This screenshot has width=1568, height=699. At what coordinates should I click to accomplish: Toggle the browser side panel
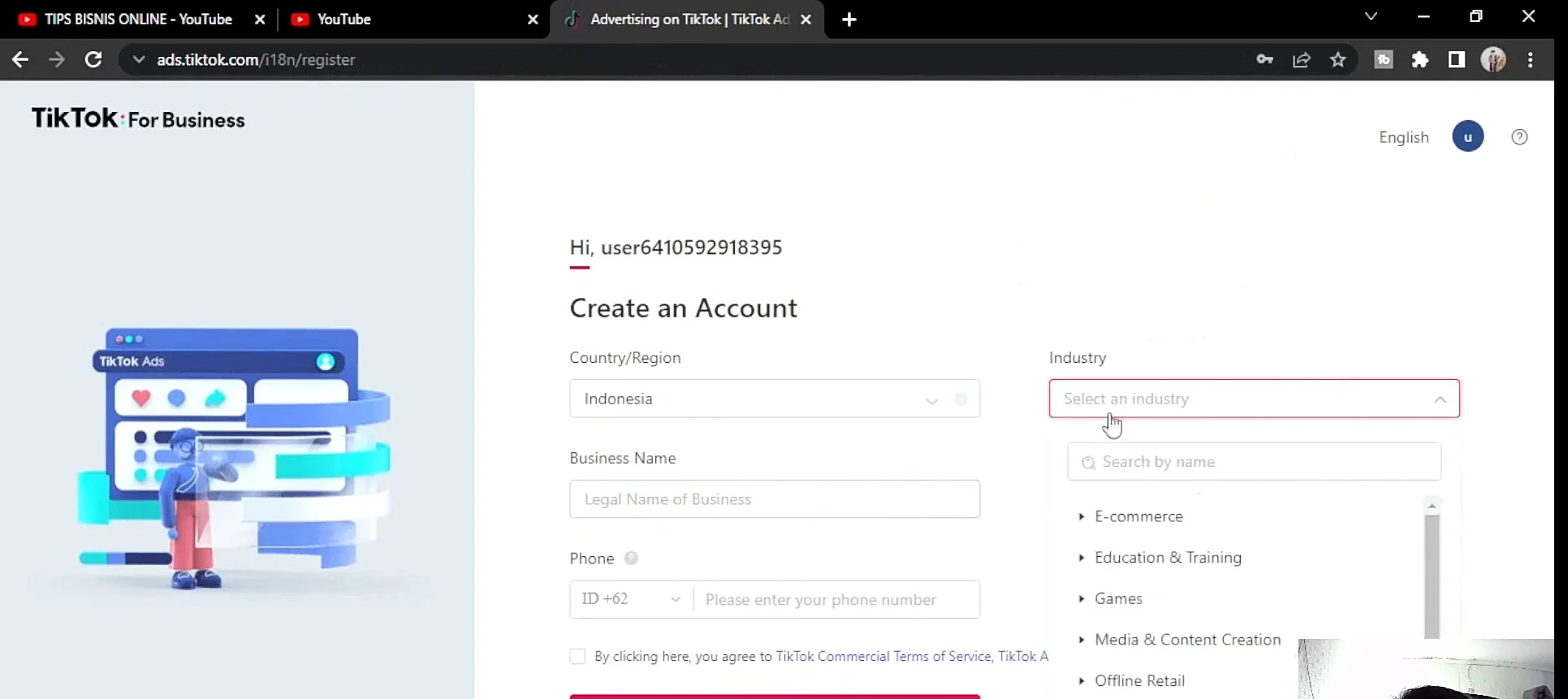click(1457, 59)
